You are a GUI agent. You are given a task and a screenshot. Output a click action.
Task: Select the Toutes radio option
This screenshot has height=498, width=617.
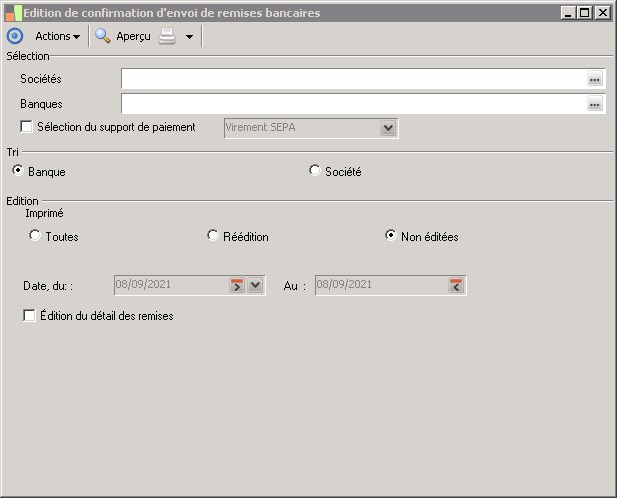[x=35, y=236]
